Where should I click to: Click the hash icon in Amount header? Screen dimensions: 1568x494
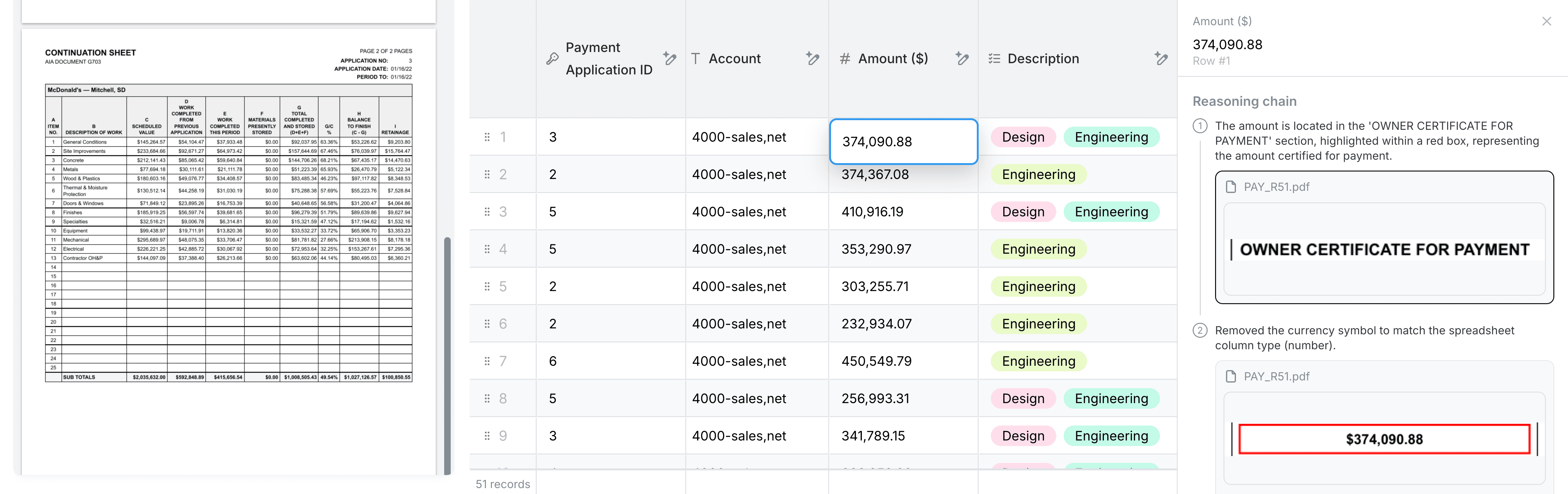845,59
